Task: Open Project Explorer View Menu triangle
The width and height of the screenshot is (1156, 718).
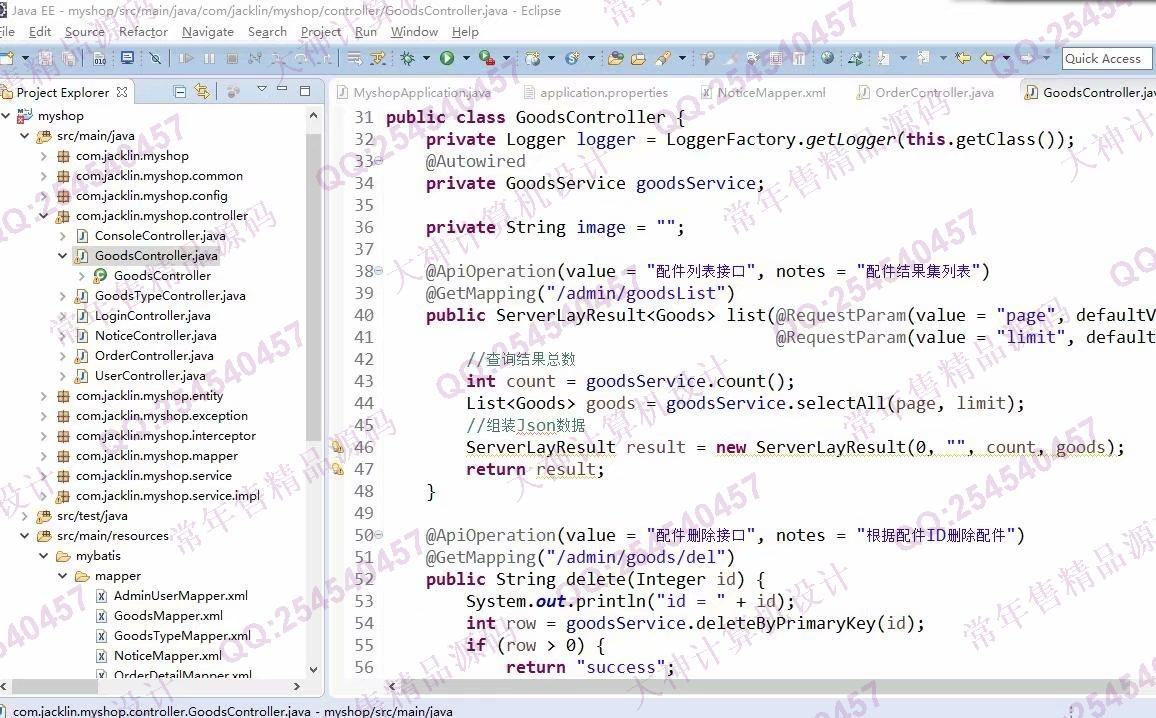Action: [x=261, y=89]
